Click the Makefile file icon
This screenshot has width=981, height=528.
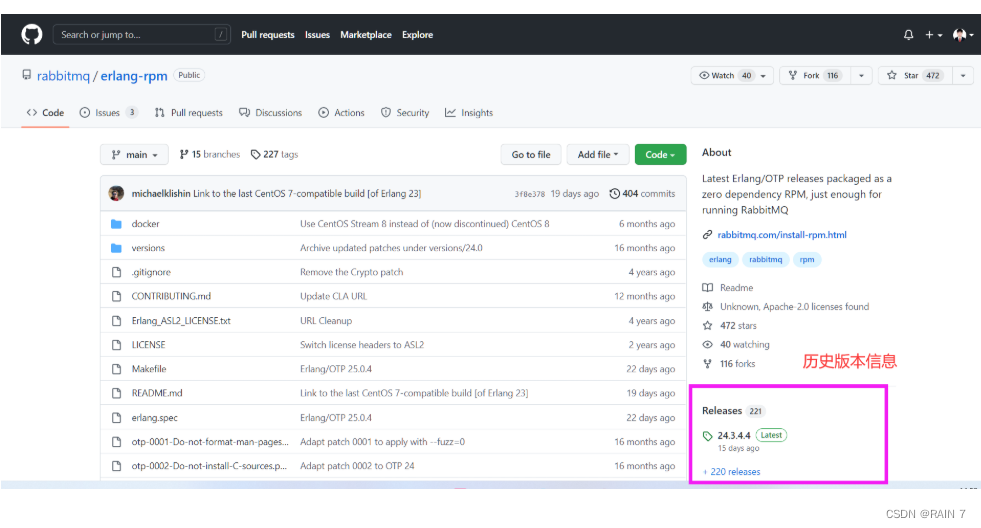point(116,369)
